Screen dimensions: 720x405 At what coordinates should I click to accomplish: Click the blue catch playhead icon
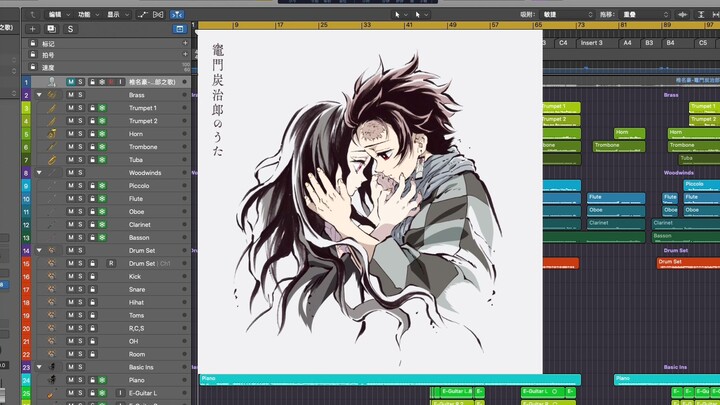click(x=177, y=15)
